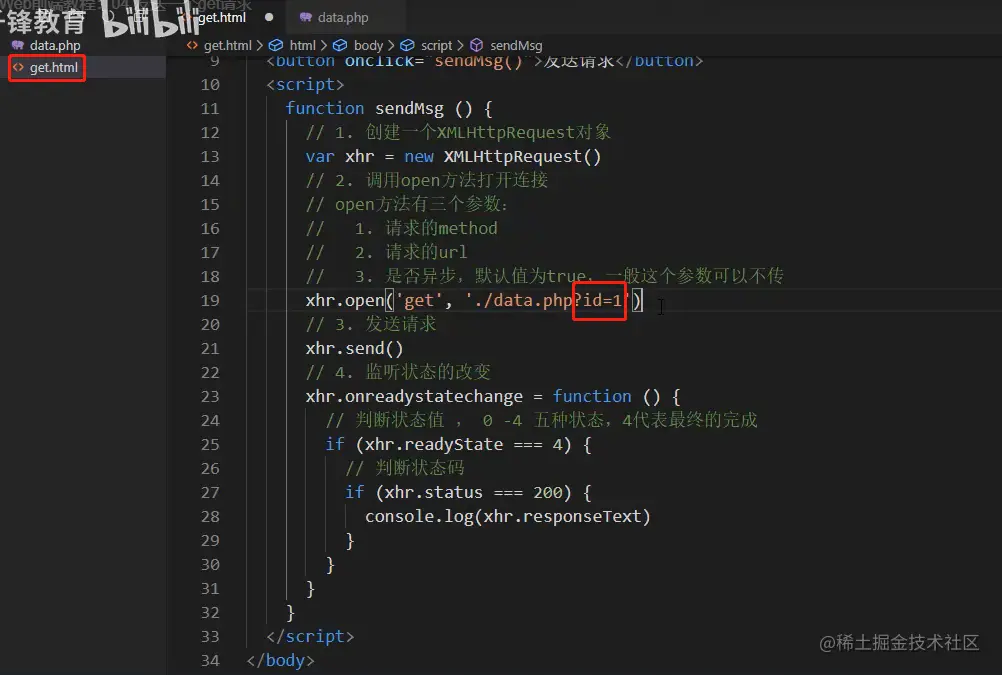This screenshot has height=675, width=1002.
Task: Click the closing '</script>' tag
Action: coord(310,637)
